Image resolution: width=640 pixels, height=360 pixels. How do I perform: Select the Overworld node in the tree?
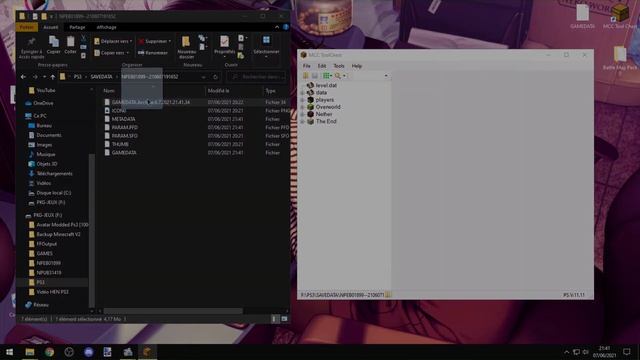click(328, 107)
